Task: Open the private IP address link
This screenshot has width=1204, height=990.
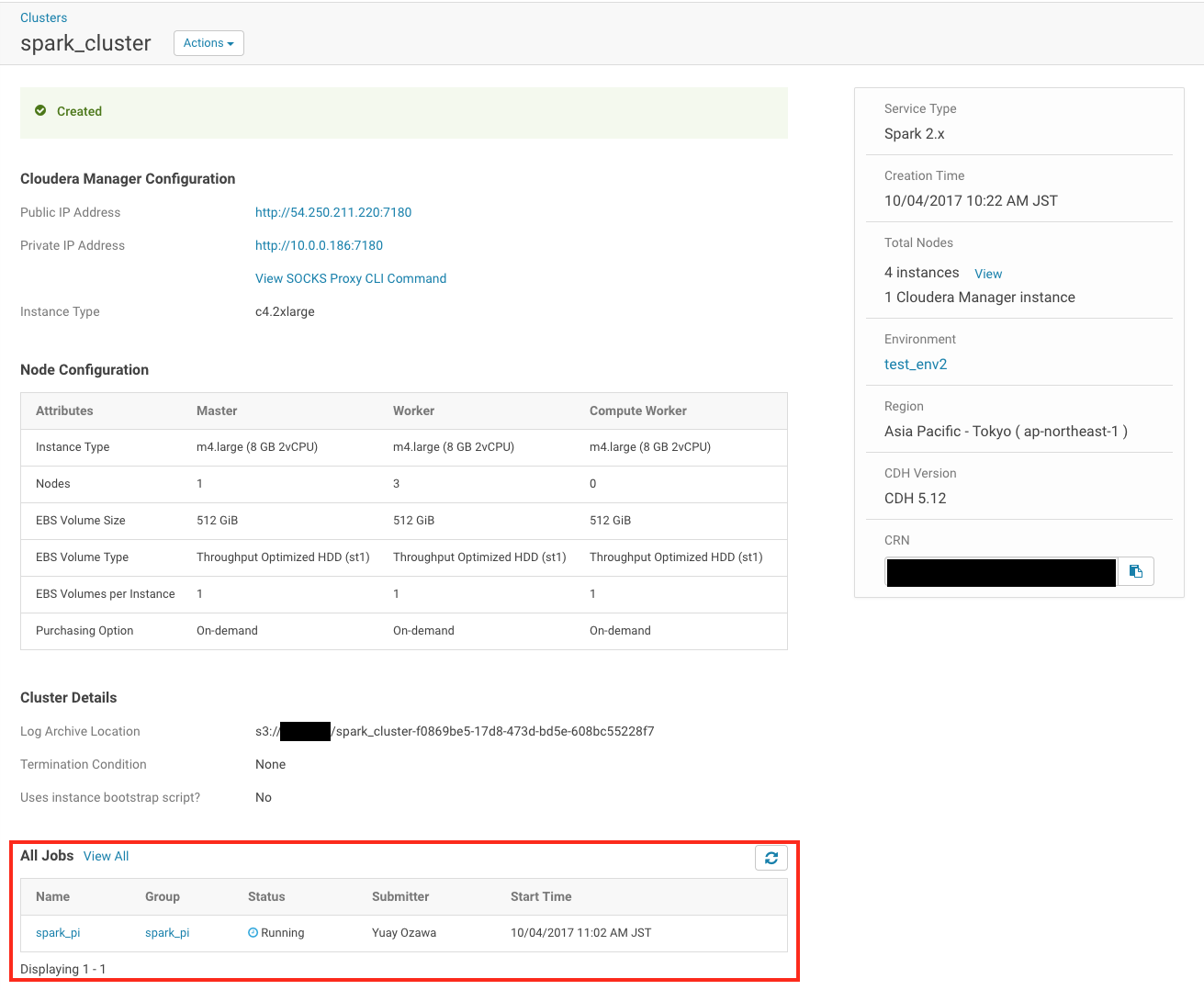Action: tap(321, 245)
